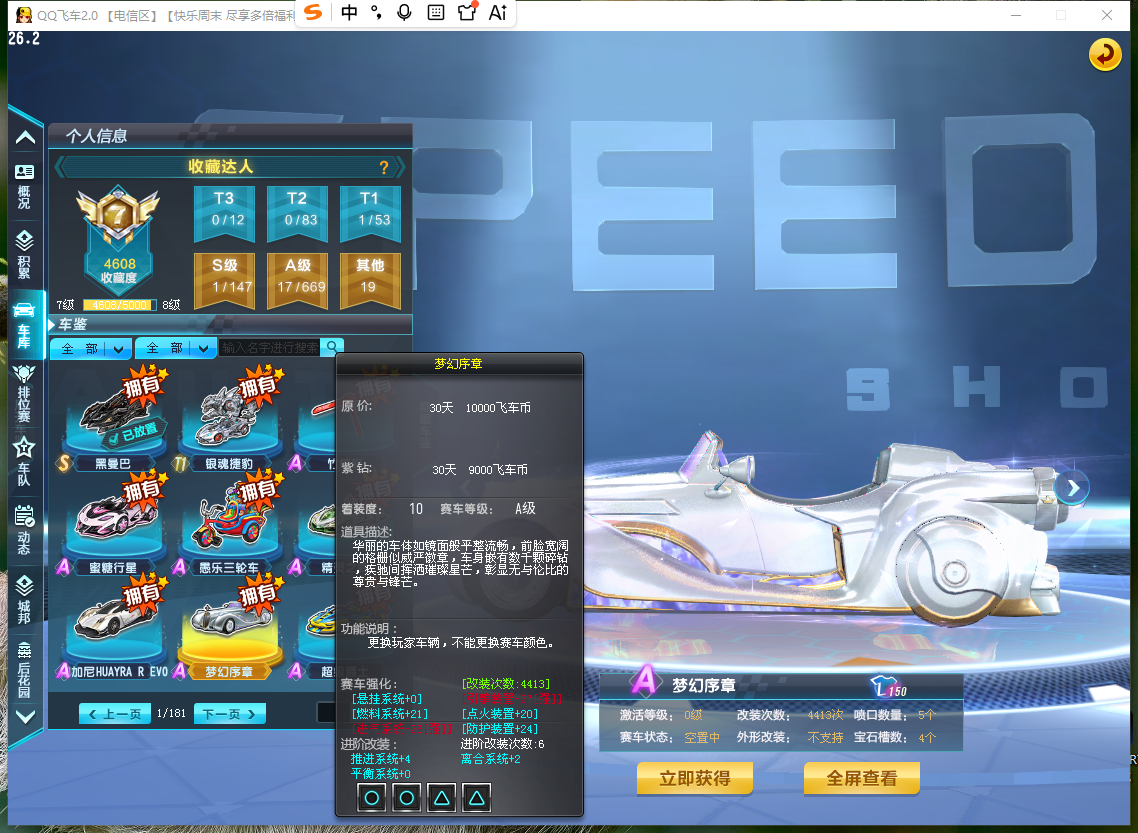Select the 车库 sidebar tab
The width and height of the screenshot is (1138, 833).
pos(24,324)
